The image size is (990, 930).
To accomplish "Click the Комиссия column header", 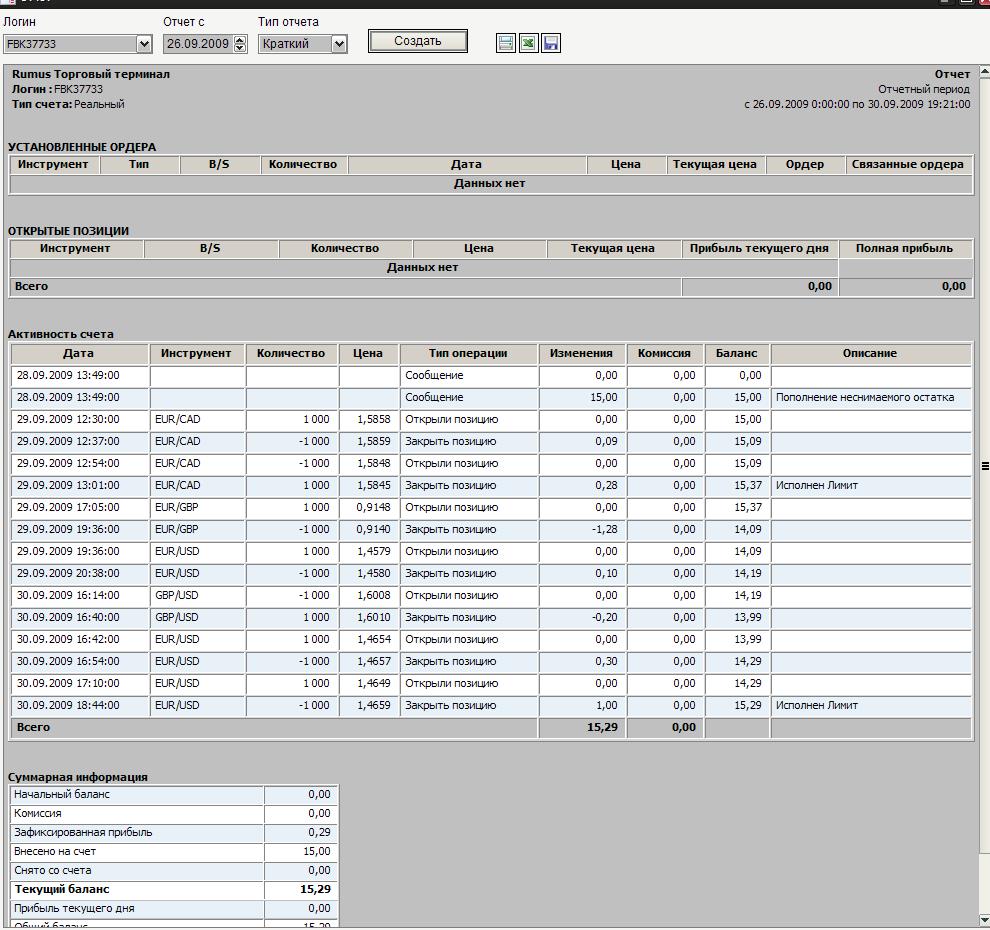I will tap(664, 354).
